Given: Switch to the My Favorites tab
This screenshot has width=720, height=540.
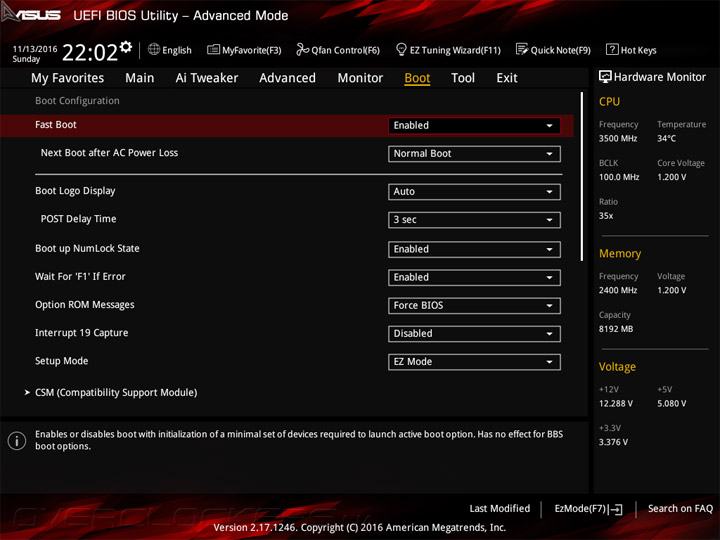Looking at the screenshot, I should click(x=68, y=78).
